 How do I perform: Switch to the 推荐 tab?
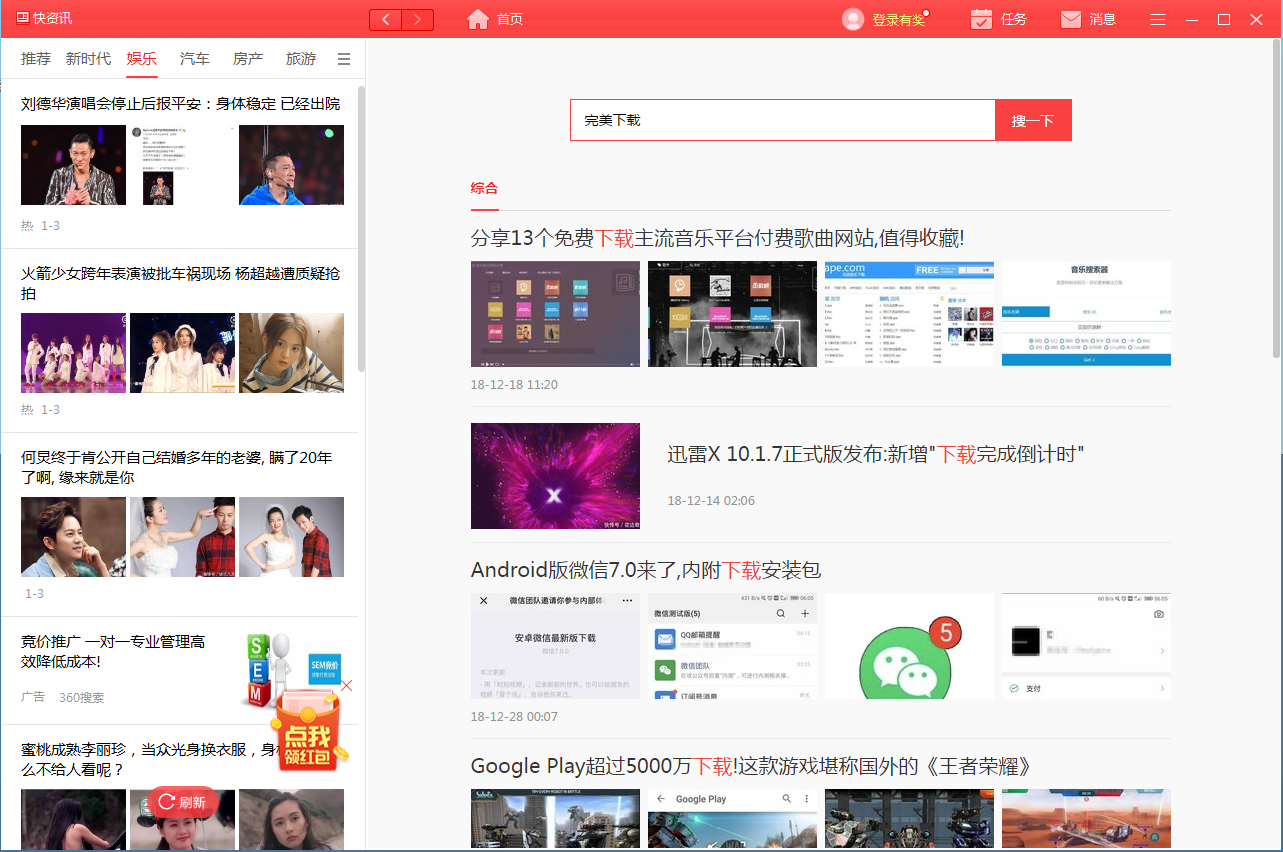click(35, 59)
